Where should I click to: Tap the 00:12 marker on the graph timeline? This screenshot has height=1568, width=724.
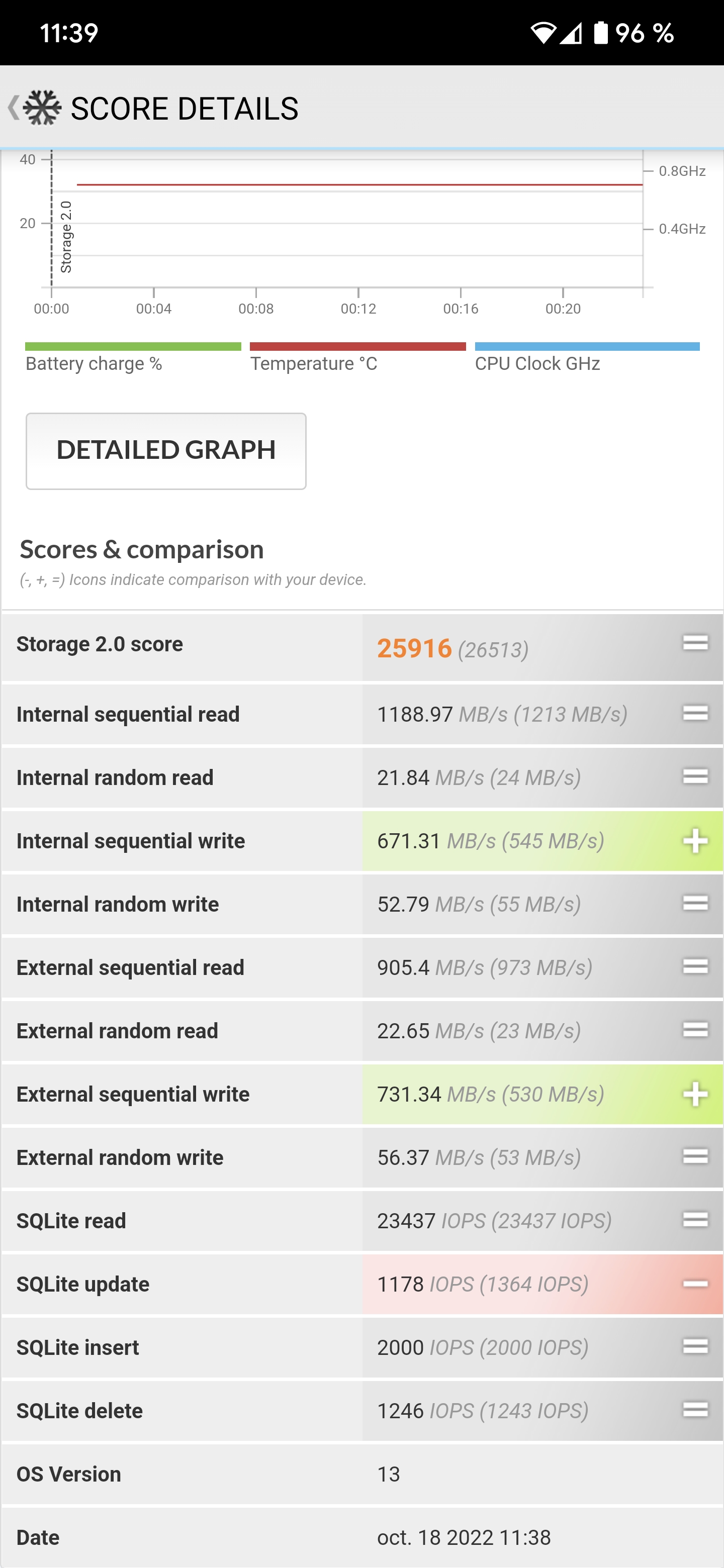358,309
